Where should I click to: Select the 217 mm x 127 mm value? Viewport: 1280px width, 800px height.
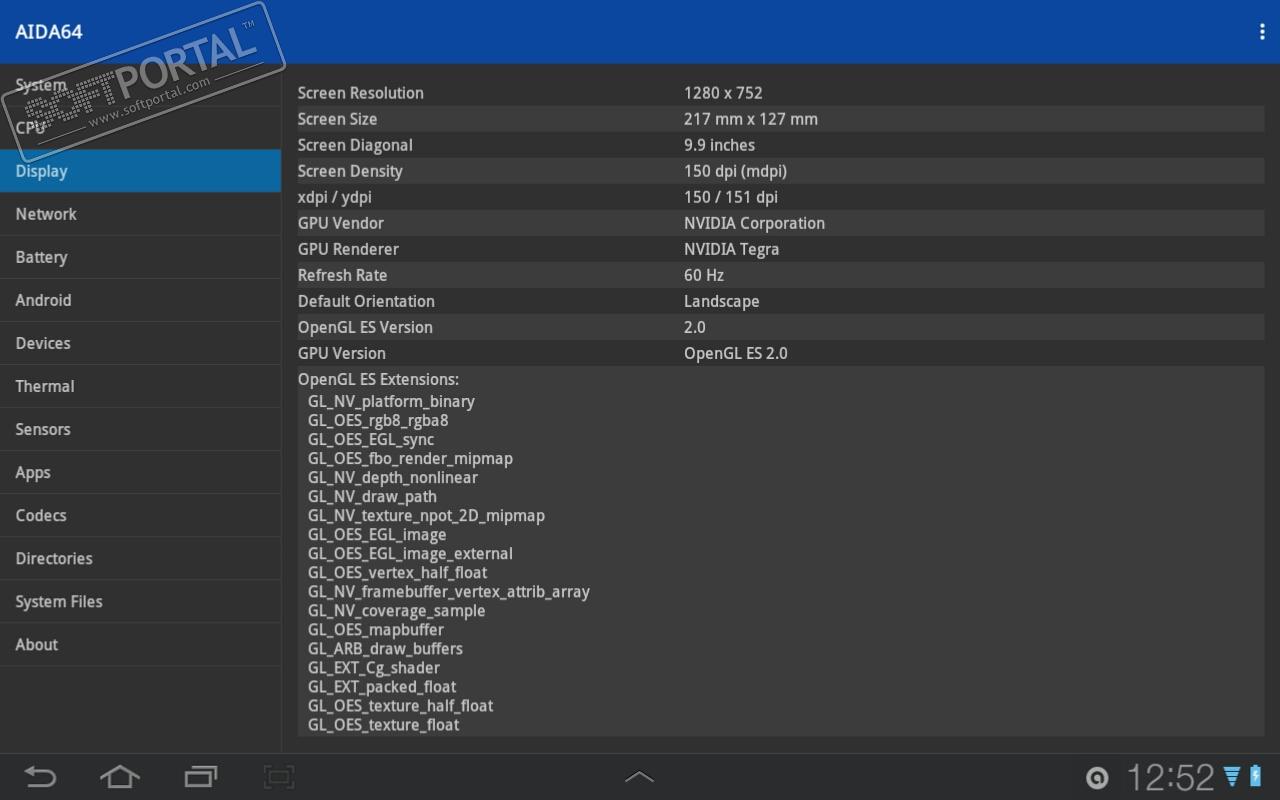click(x=751, y=119)
